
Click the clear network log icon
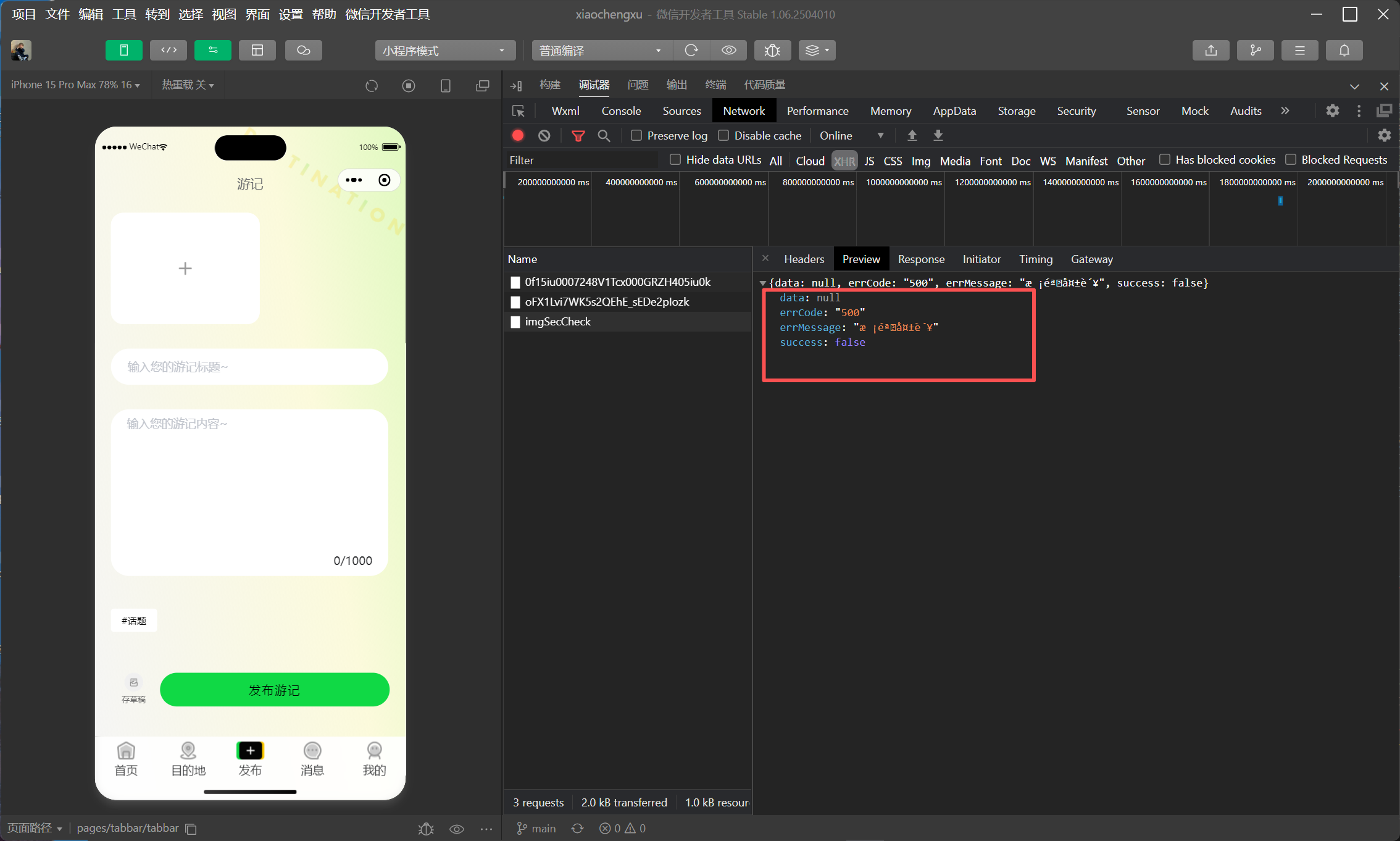tap(544, 135)
